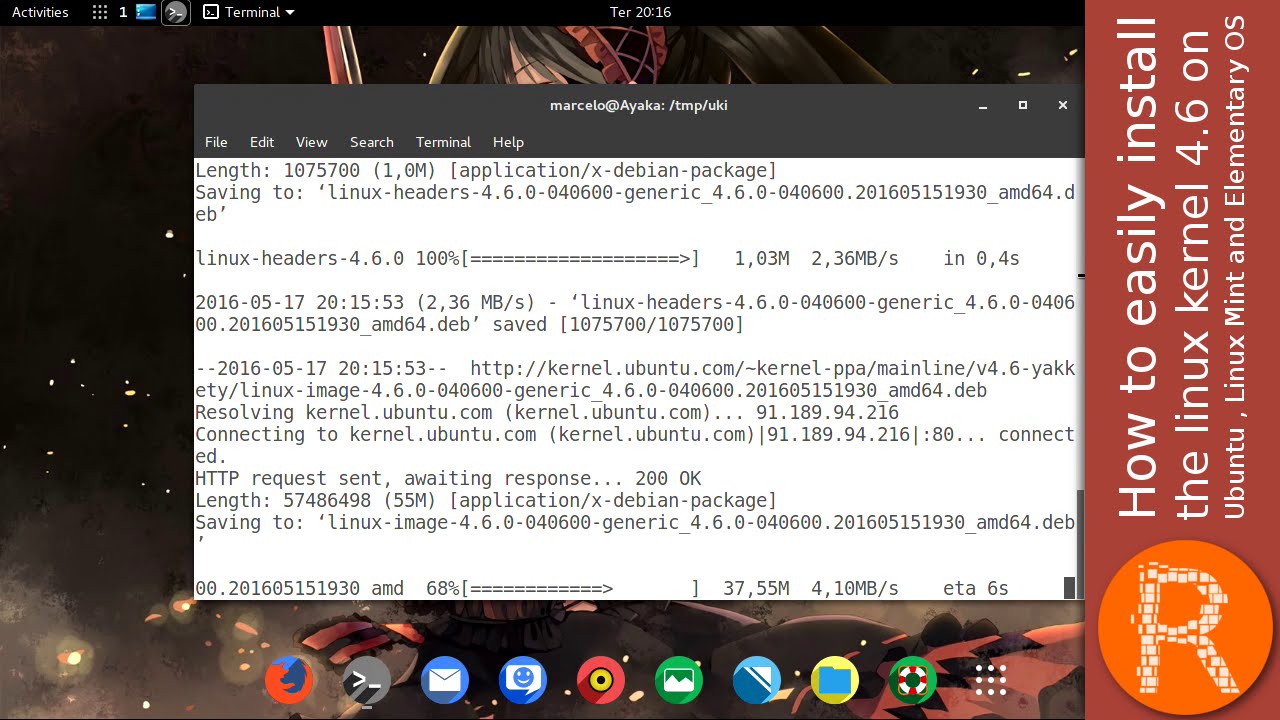Open the mail envelope app in dock
The height and width of the screenshot is (720, 1280).
(445, 681)
